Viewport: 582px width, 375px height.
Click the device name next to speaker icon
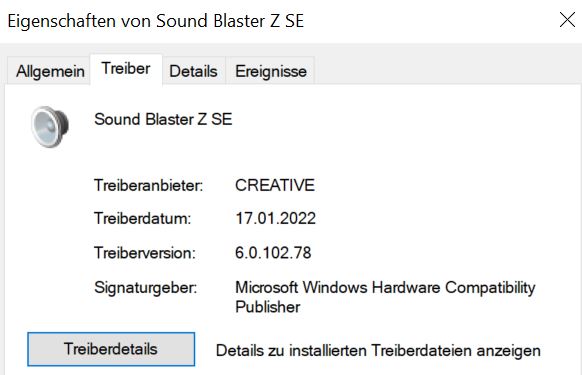[163, 119]
